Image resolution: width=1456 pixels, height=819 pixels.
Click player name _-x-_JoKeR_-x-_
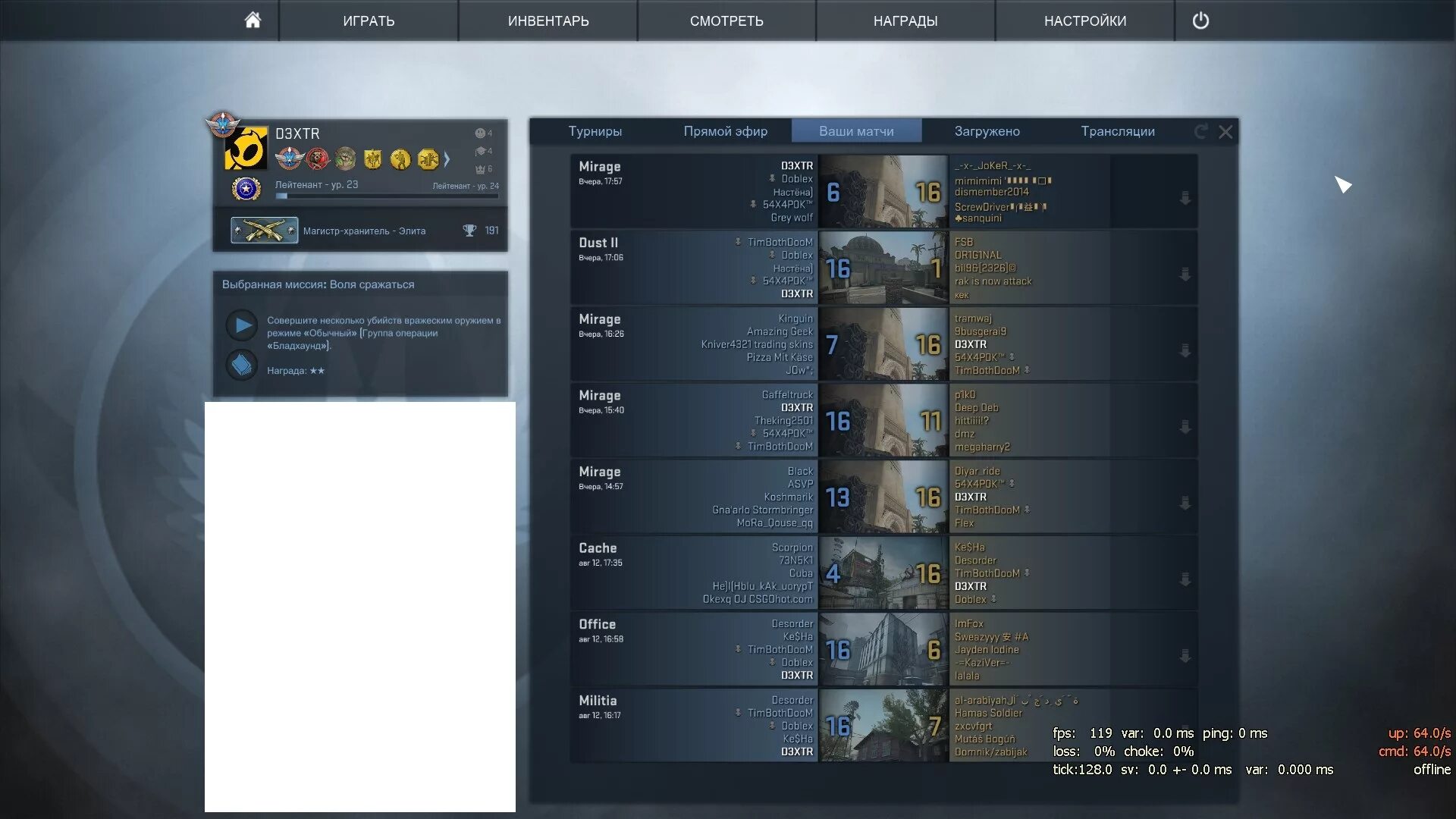[993, 165]
